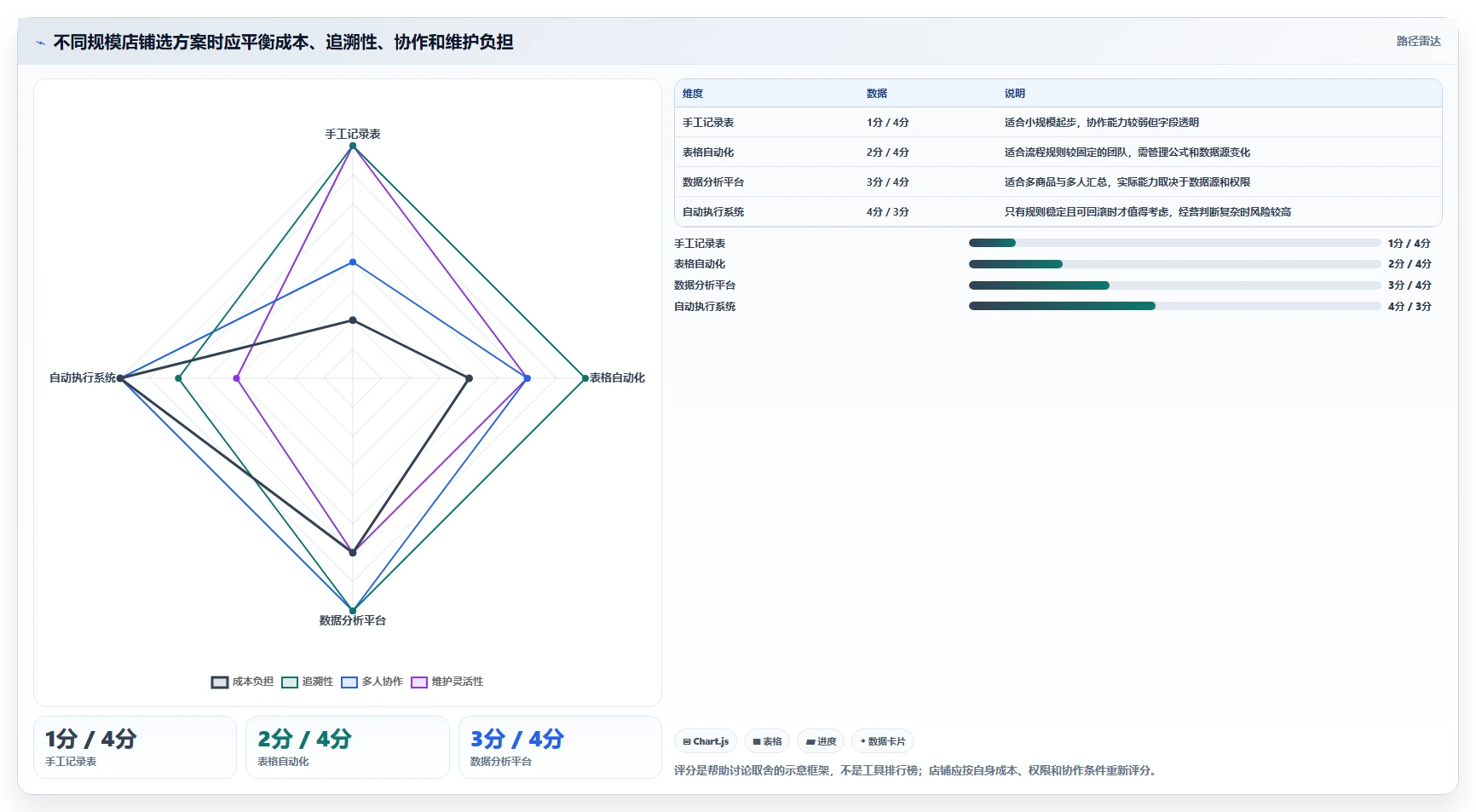1476x812 pixels.
Task: Open the 1分 / 4分 手工记录表 card
Action: click(135, 747)
